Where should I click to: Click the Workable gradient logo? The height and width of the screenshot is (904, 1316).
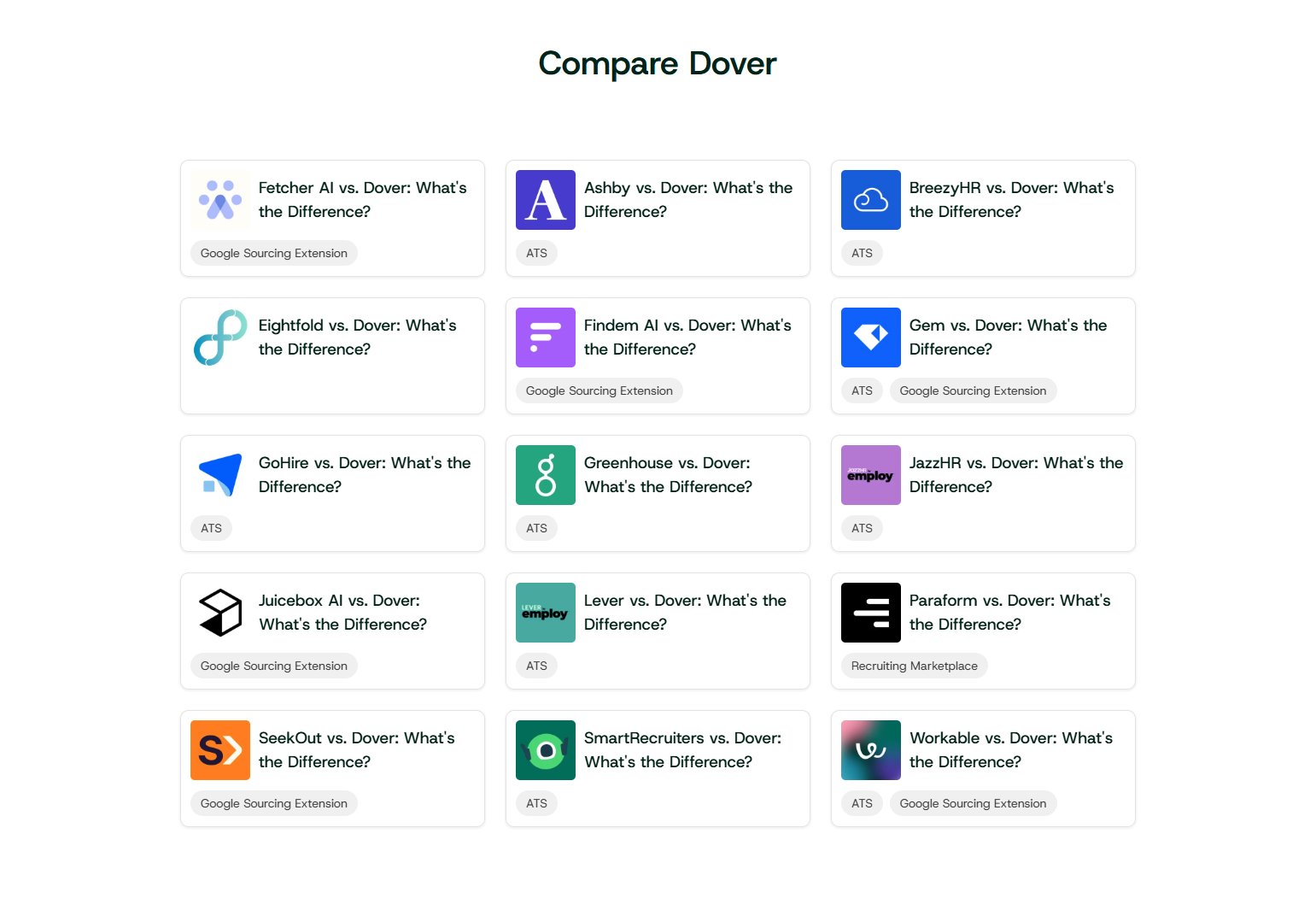(x=871, y=750)
